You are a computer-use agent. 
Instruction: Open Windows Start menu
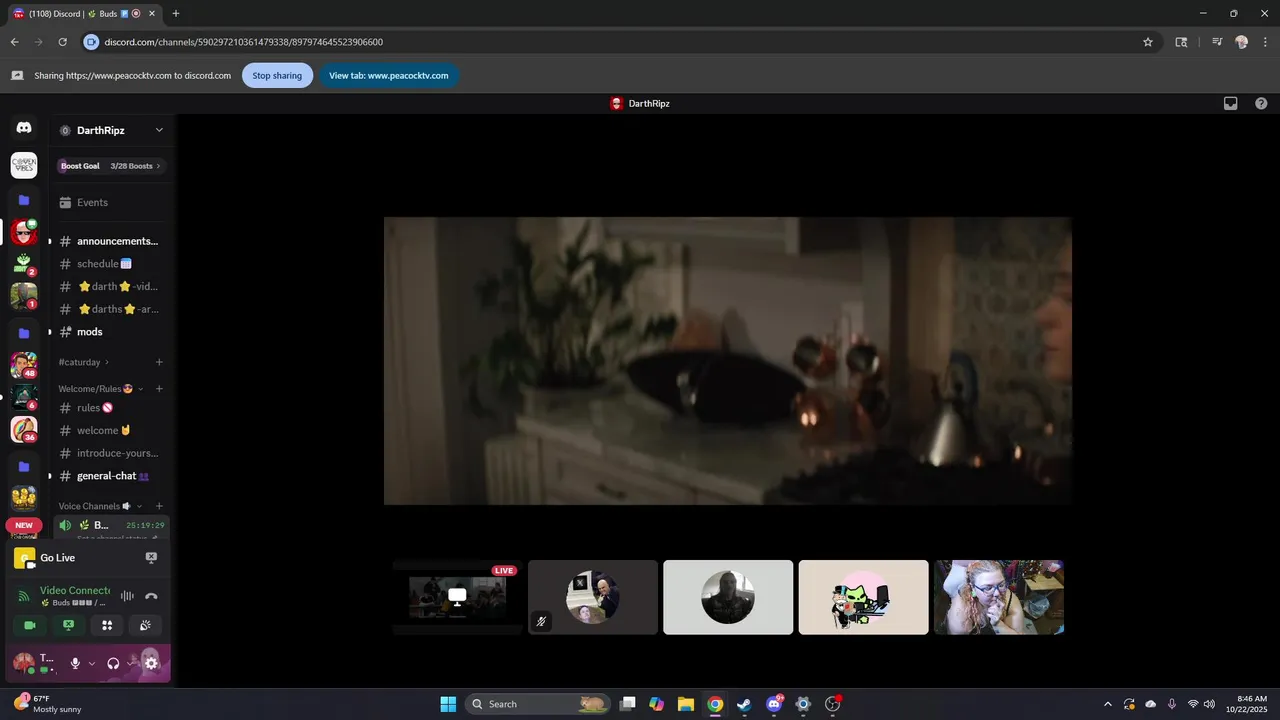tap(448, 704)
